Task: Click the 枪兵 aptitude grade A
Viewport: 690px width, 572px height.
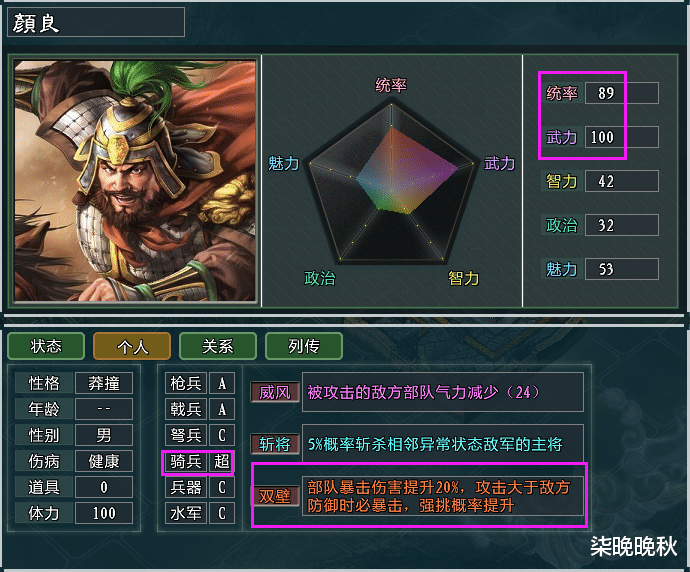Action: pos(222,383)
